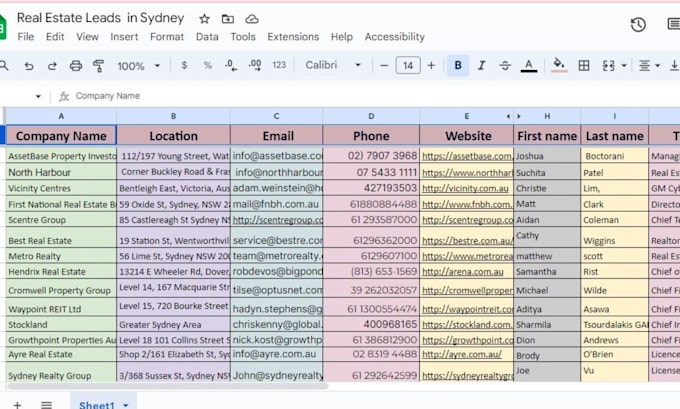Open the Format menu
The image size is (680, 409).
point(167,37)
